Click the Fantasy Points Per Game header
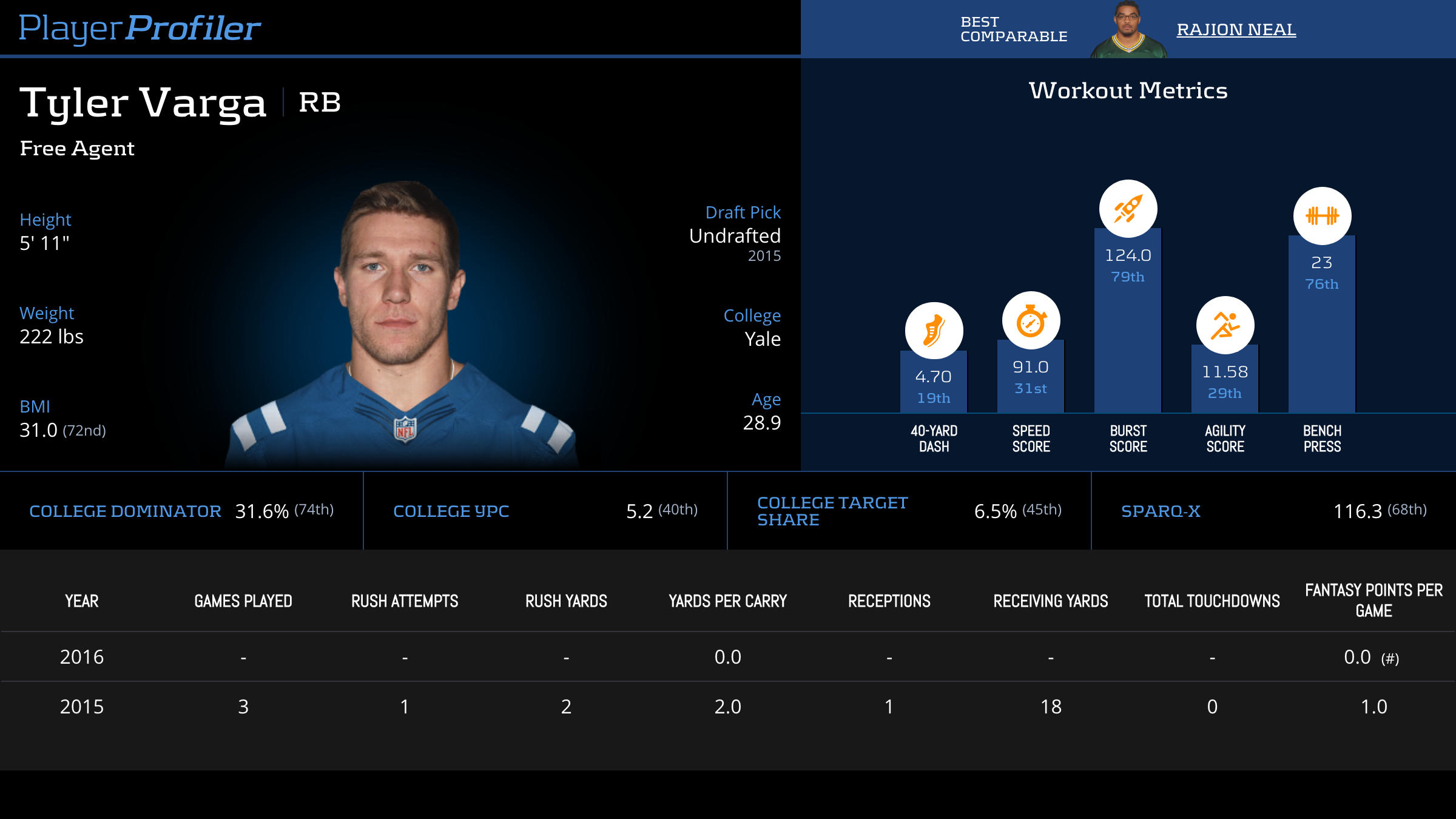 (x=1373, y=600)
